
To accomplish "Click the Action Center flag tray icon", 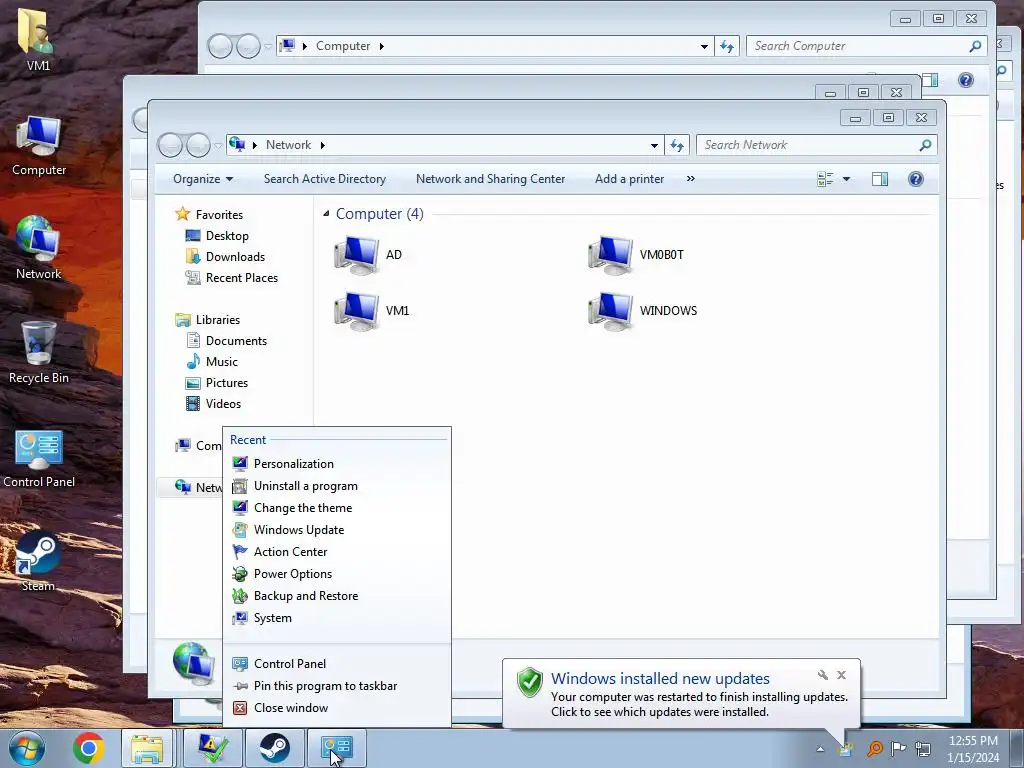I will (899, 748).
